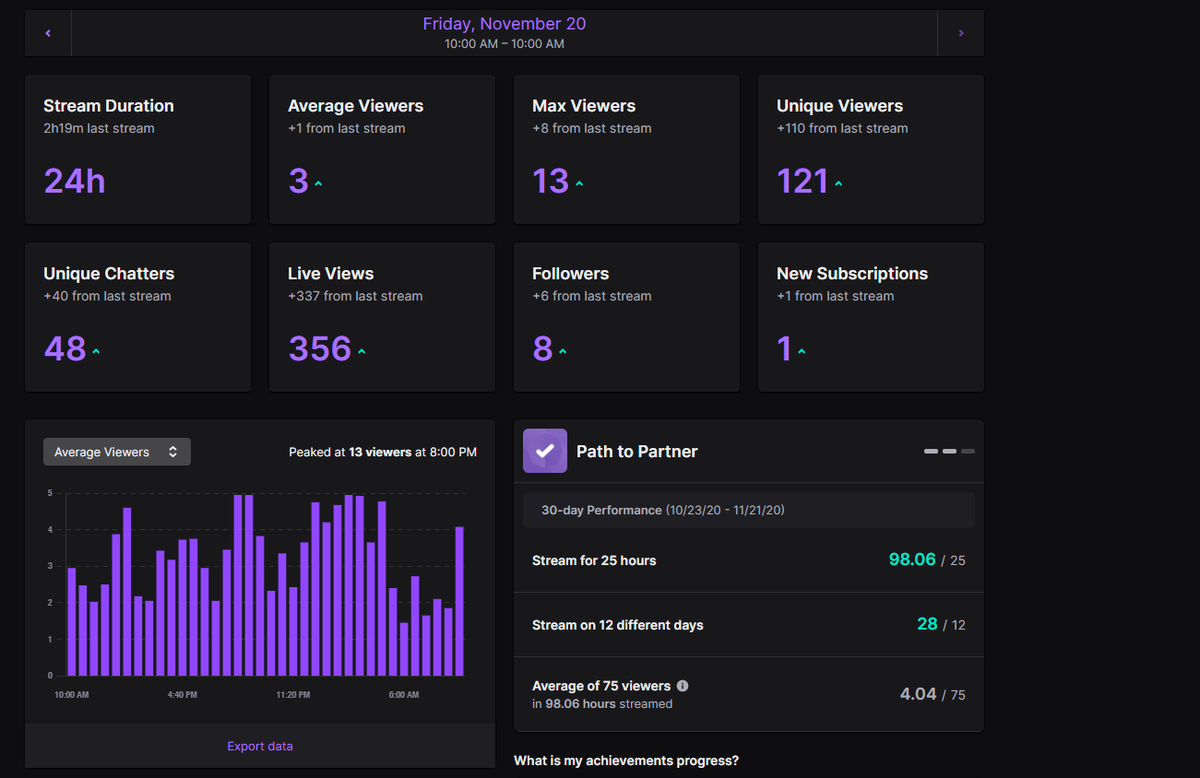1200x778 pixels.
Task: Click the 24h stream duration value
Action: click(74, 181)
